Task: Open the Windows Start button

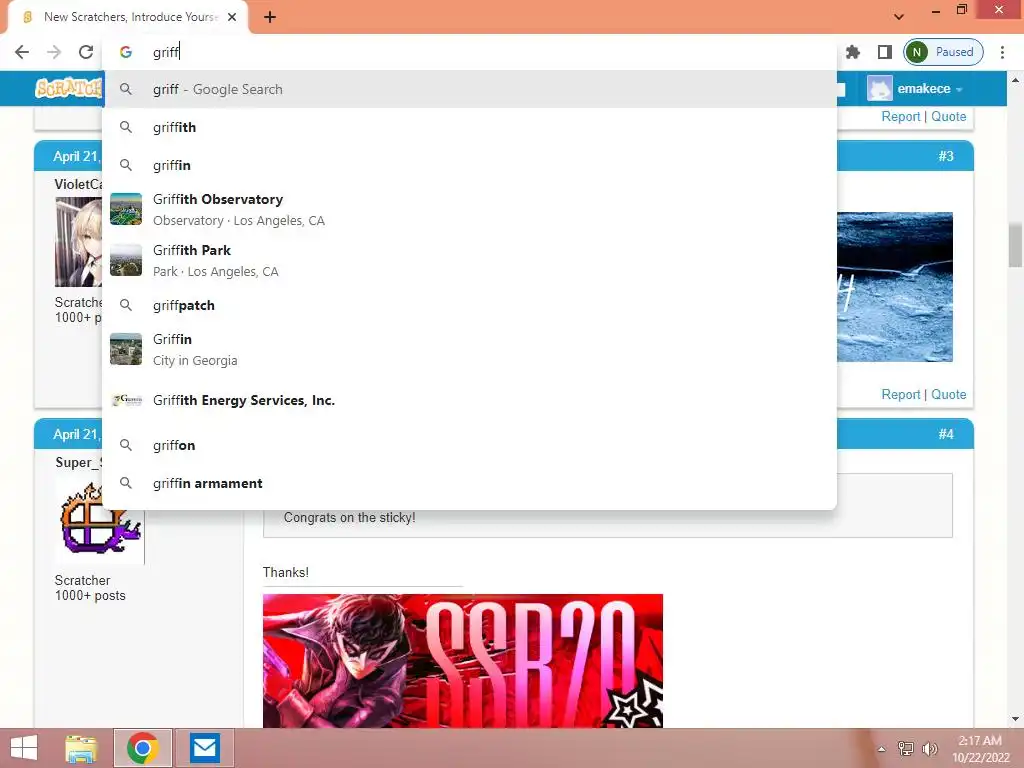Action: 24,748
